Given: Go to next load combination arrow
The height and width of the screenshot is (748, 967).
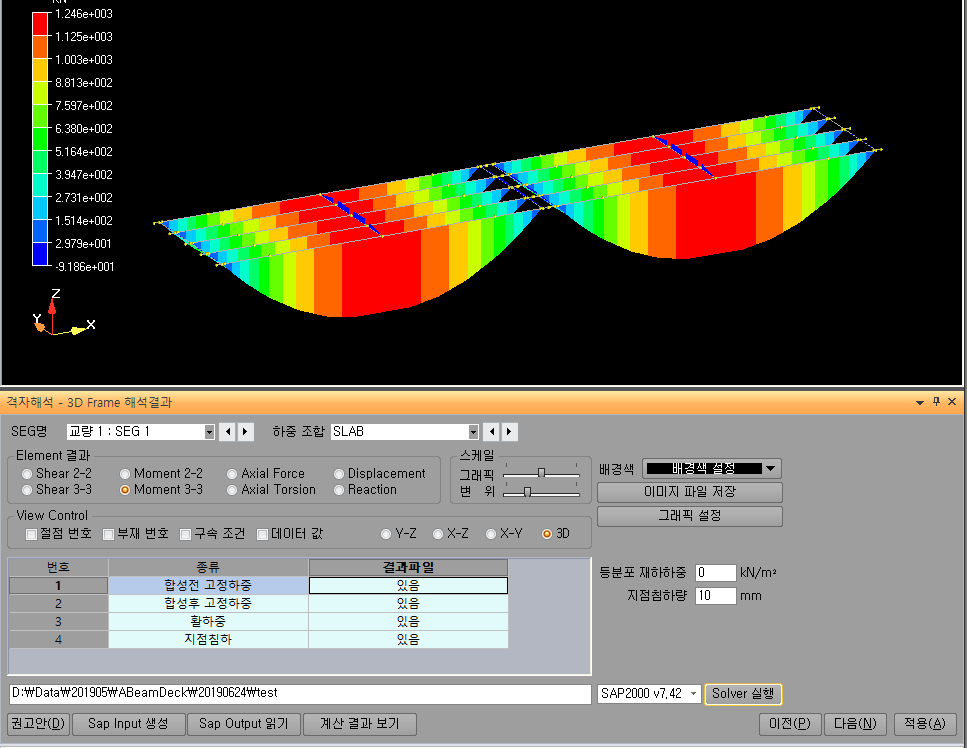Looking at the screenshot, I should tap(509, 432).
